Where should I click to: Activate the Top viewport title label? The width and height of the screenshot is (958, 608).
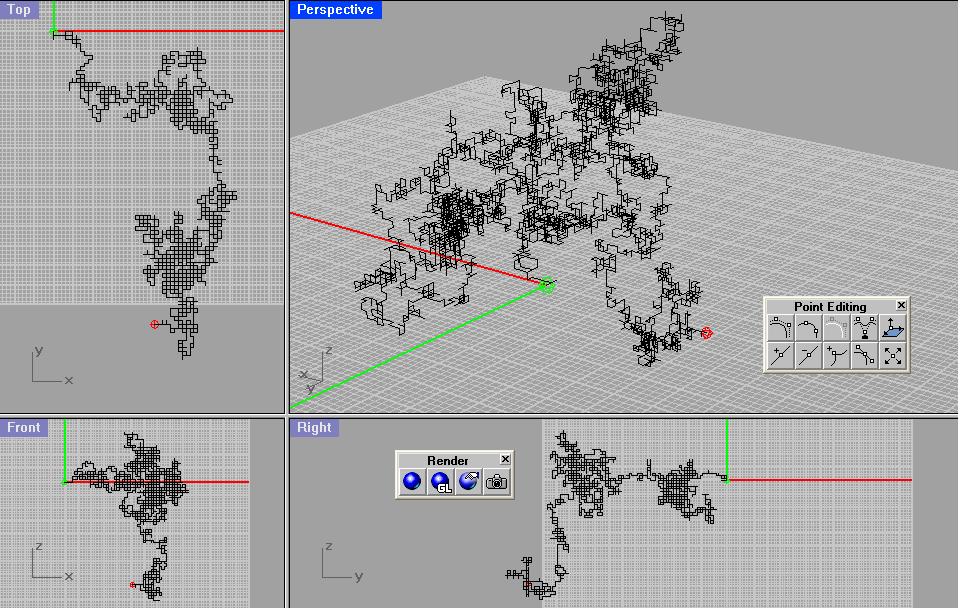pyautogui.click(x=19, y=10)
